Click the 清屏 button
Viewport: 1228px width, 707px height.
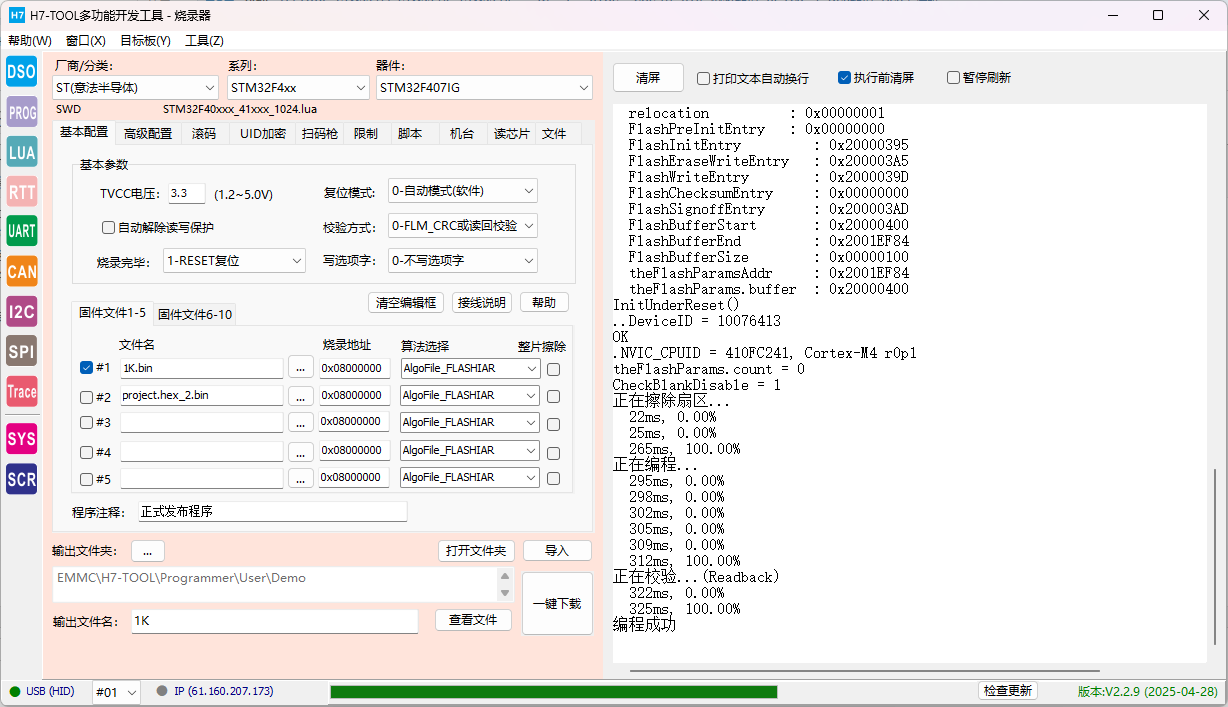648,78
